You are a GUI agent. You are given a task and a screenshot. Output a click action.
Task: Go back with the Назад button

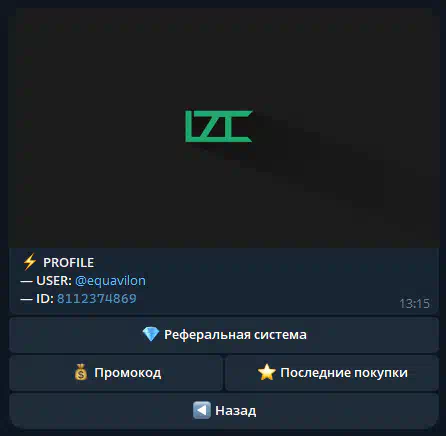[224, 411]
